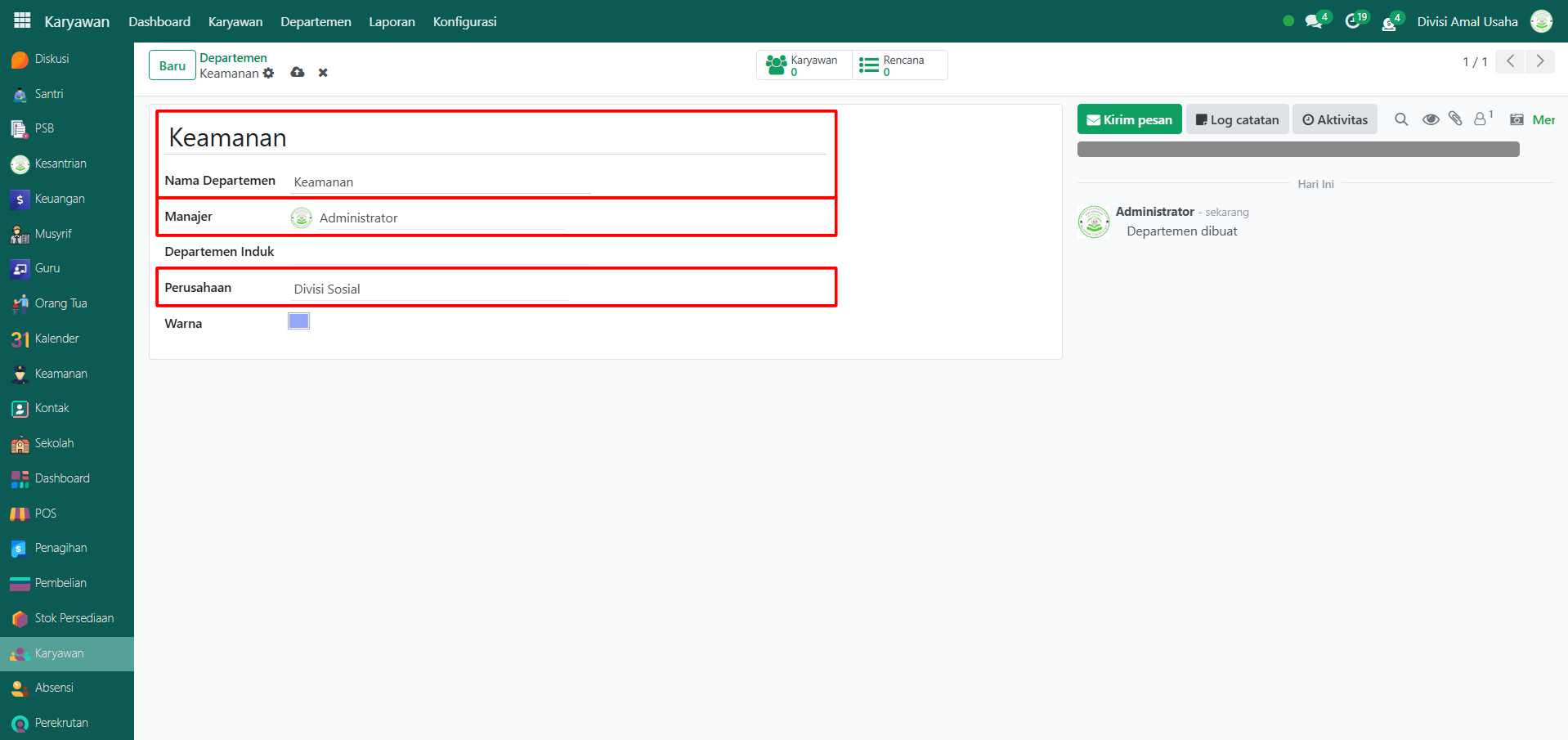Toggle the eye visibility icon in chatter

tap(1430, 119)
